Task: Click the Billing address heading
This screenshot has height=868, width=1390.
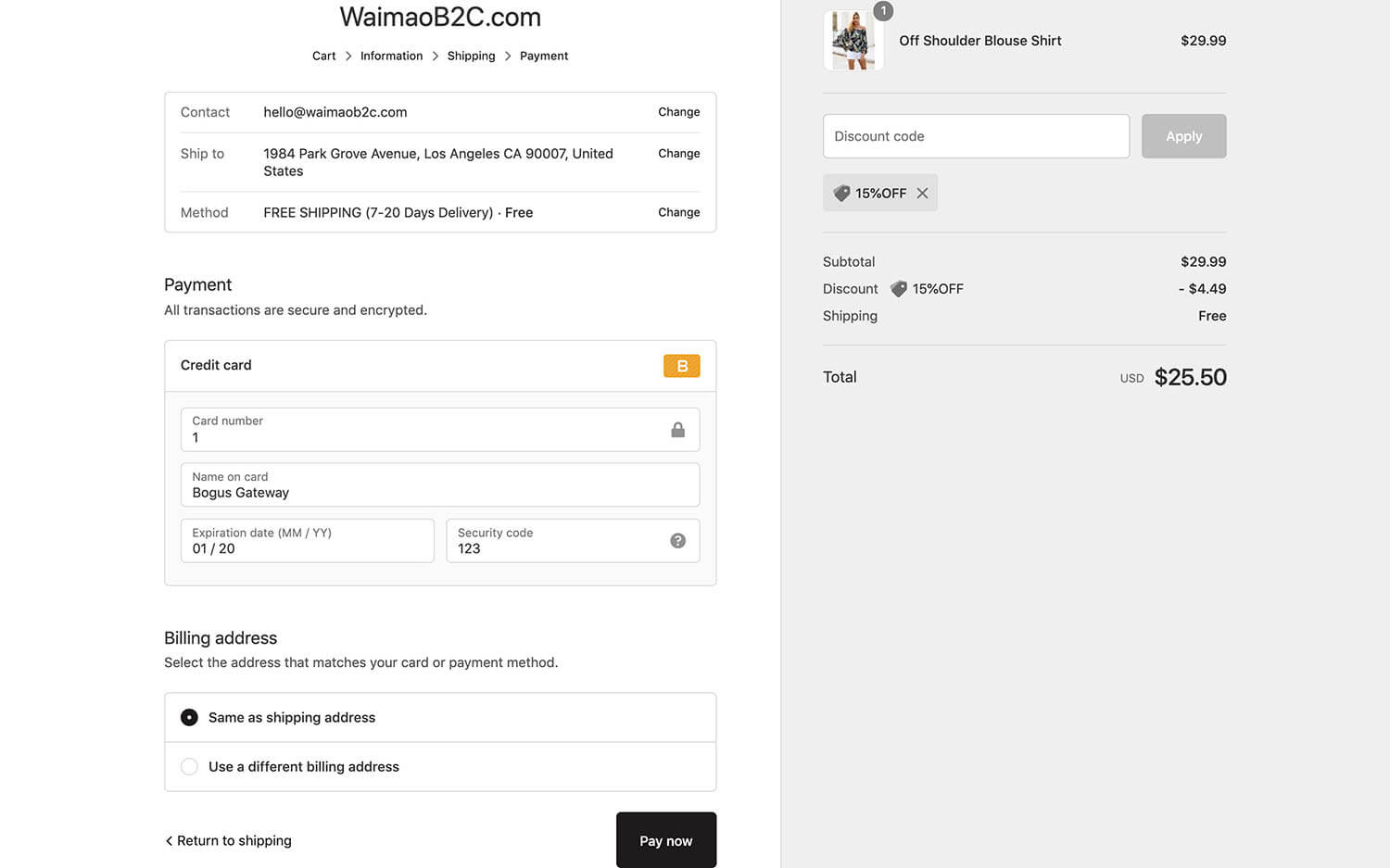Action: point(221,638)
